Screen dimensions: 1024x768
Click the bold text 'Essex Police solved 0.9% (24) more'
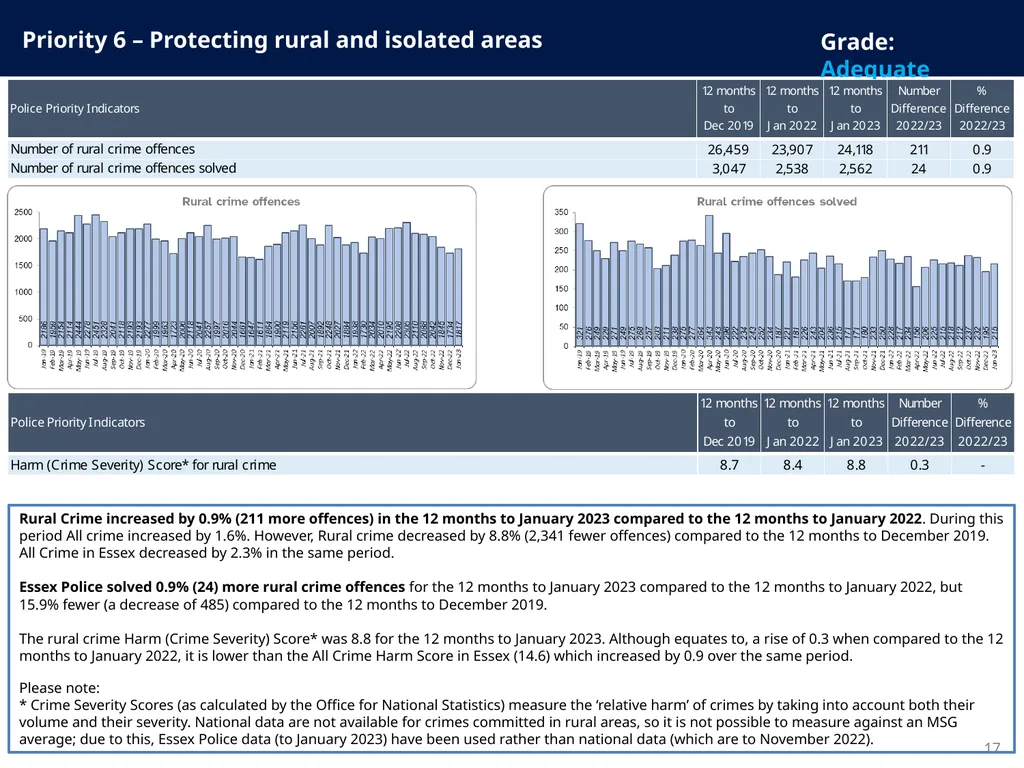click(x=212, y=587)
